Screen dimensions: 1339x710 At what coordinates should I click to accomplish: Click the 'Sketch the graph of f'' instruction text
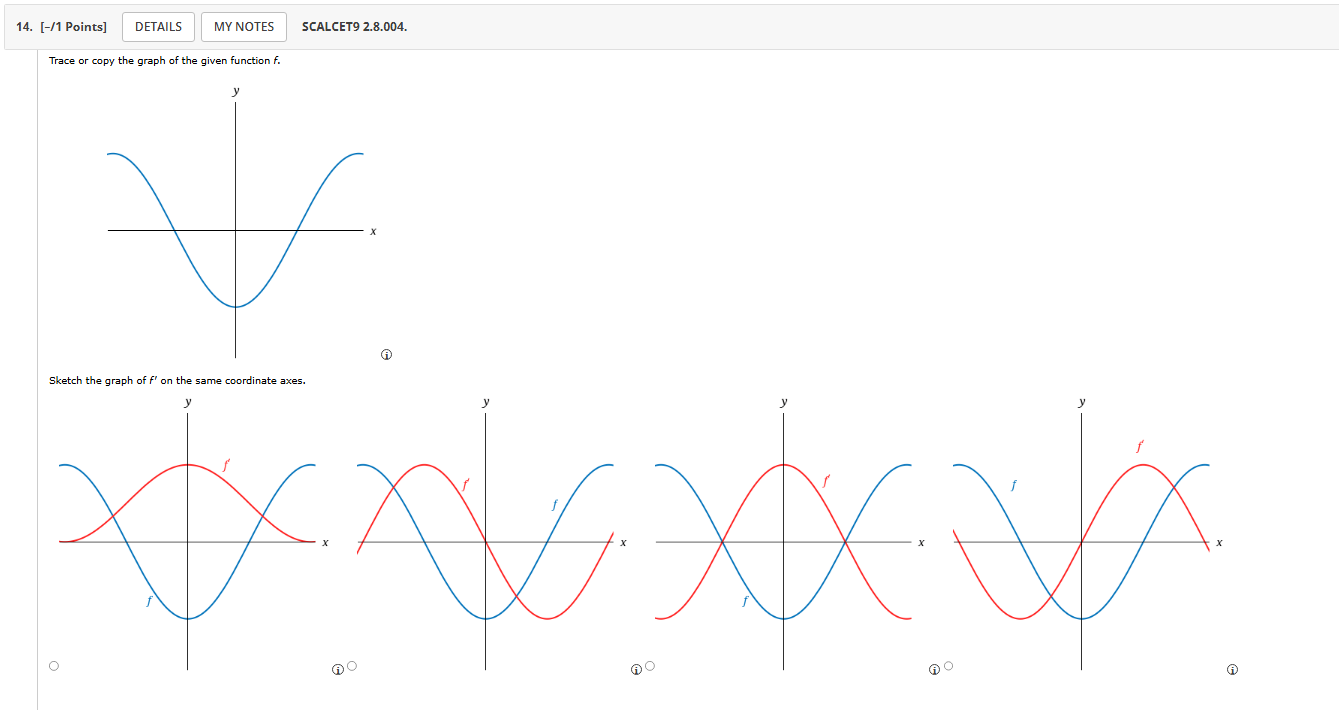[x=177, y=381]
